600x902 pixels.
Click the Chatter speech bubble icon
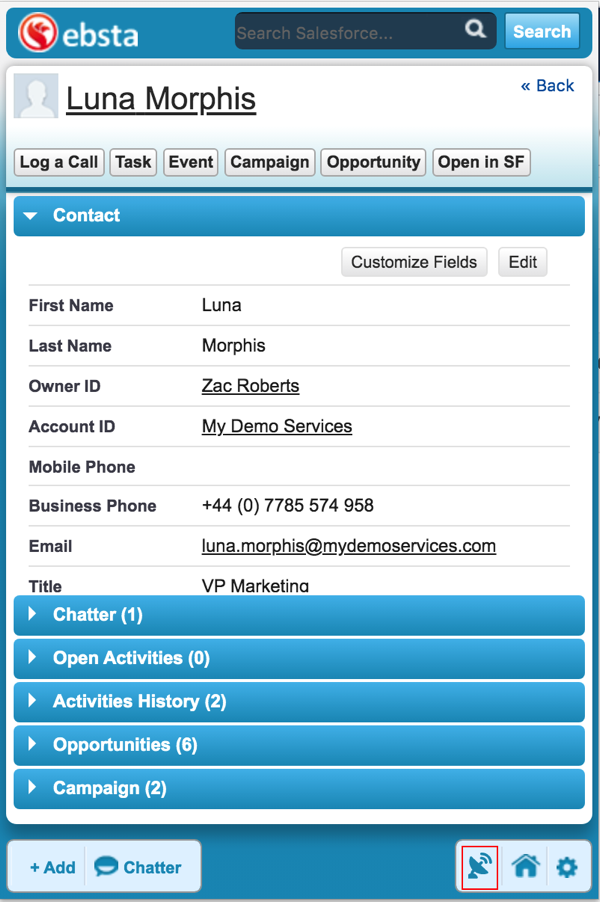(106, 866)
